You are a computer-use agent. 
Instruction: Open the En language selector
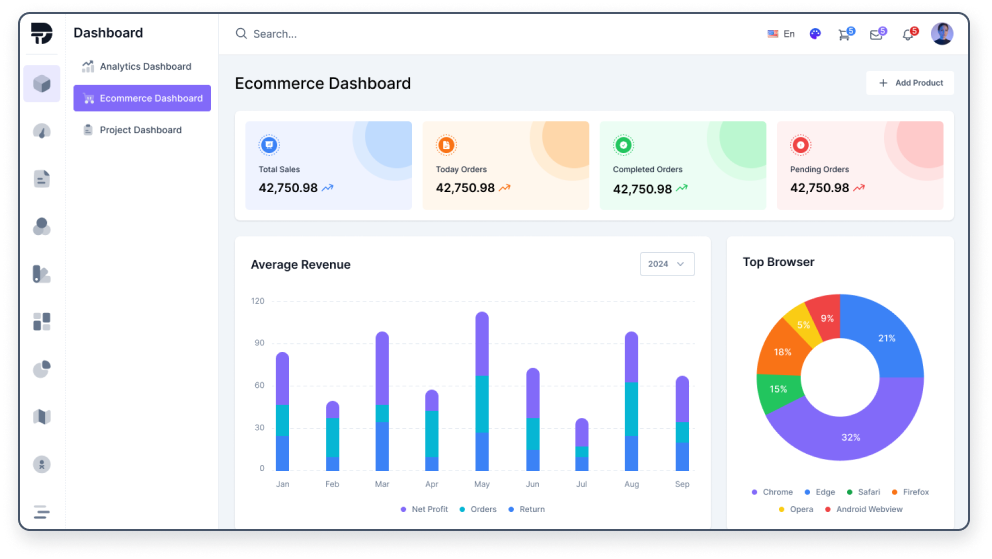click(781, 34)
